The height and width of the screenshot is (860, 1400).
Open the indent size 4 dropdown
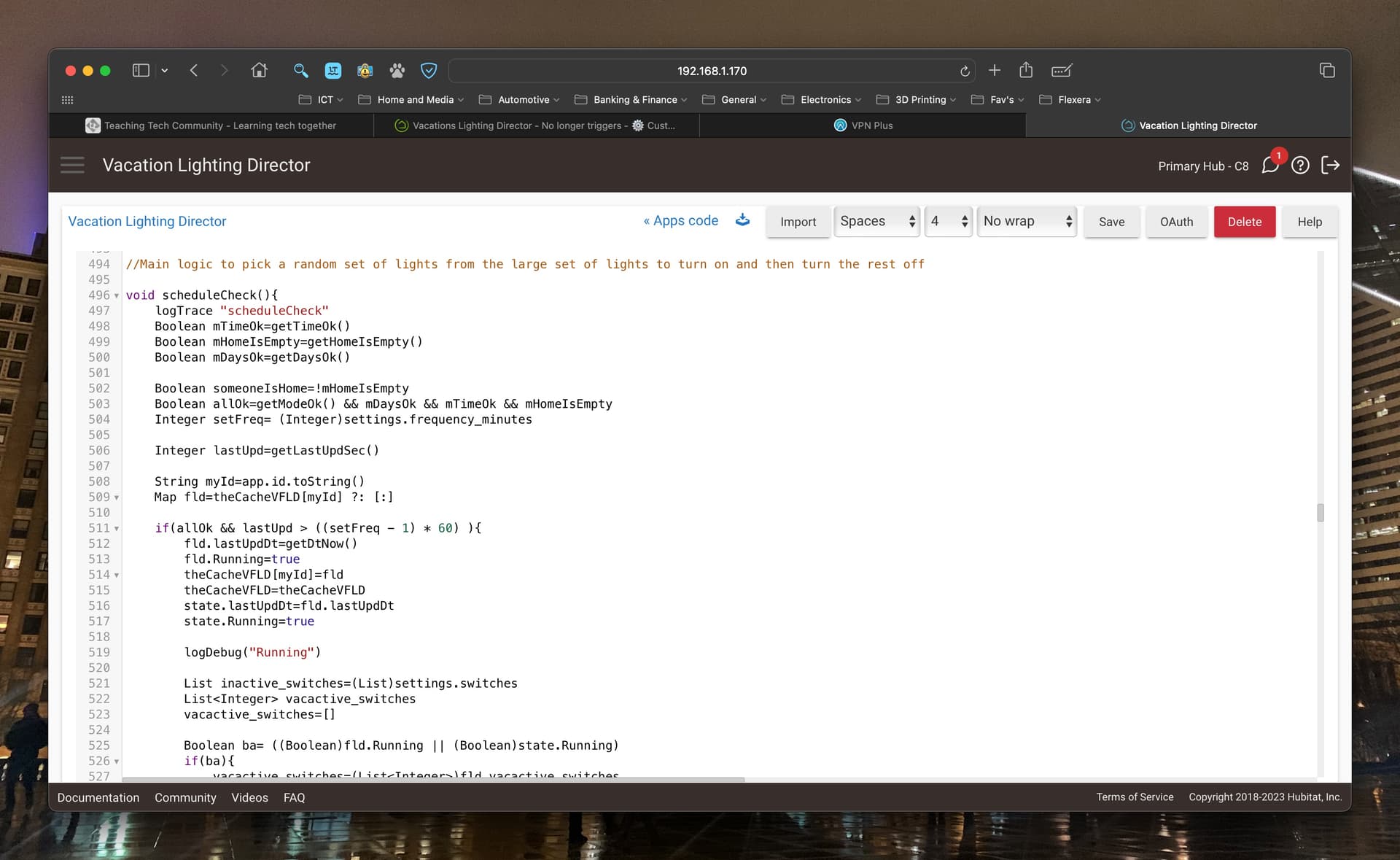coord(949,221)
